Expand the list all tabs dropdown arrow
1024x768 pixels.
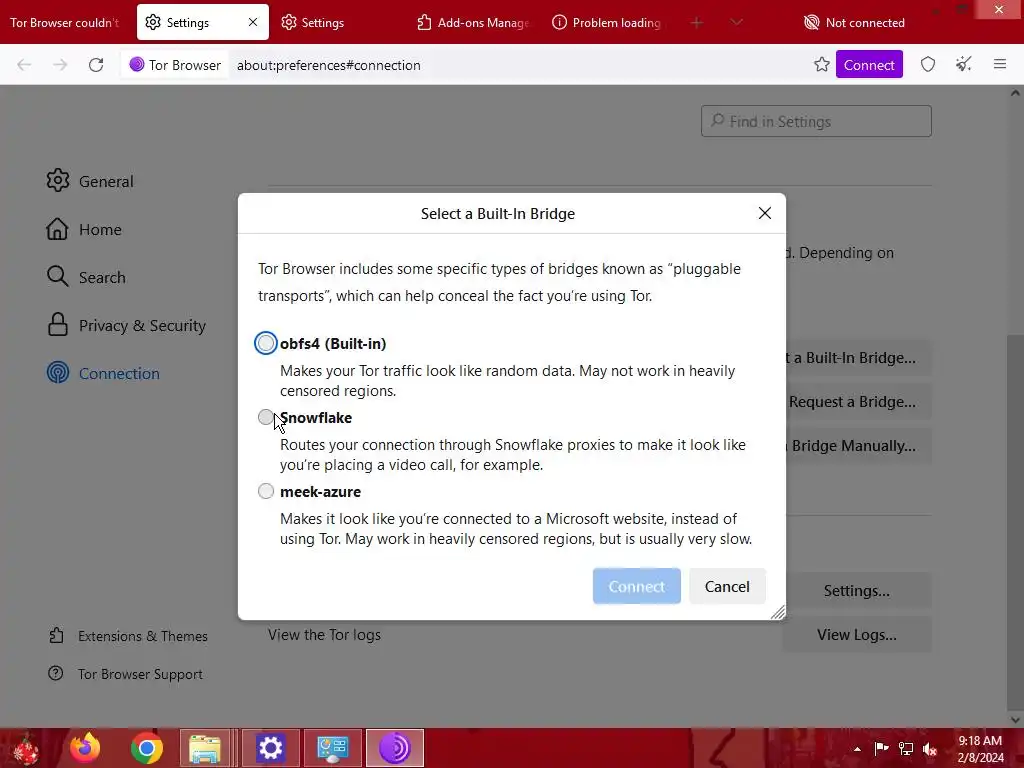[737, 22]
